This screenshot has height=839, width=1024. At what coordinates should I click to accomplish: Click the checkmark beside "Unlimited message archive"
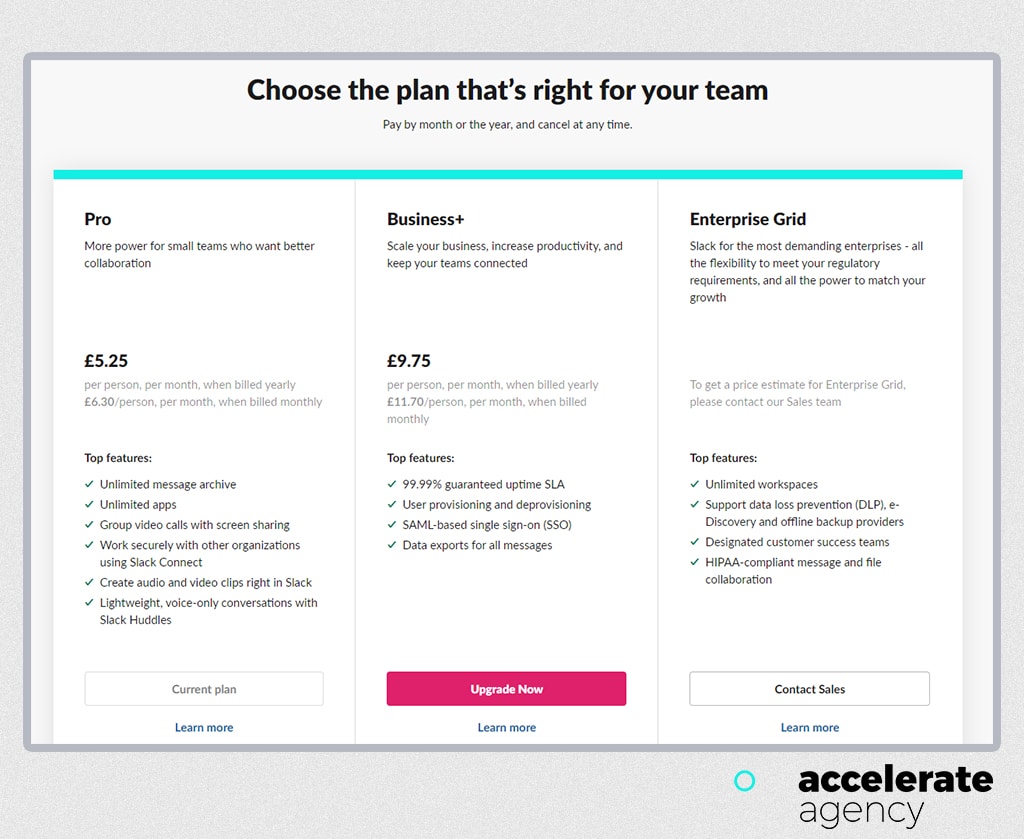(x=89, y=484)
